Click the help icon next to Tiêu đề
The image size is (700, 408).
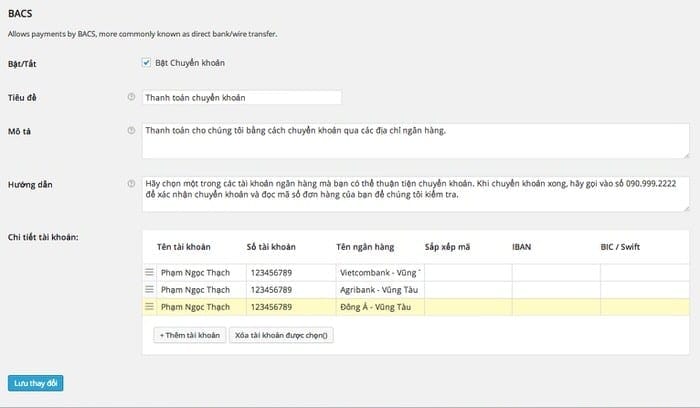click(131, 97)
